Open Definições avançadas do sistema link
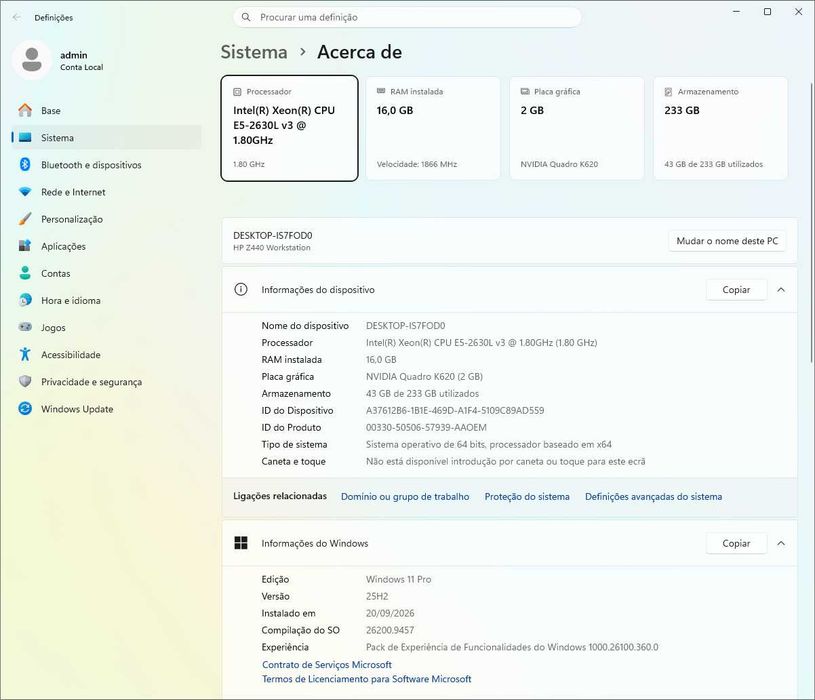The width and height of the screenshot is (815, 700). (653, 497)
